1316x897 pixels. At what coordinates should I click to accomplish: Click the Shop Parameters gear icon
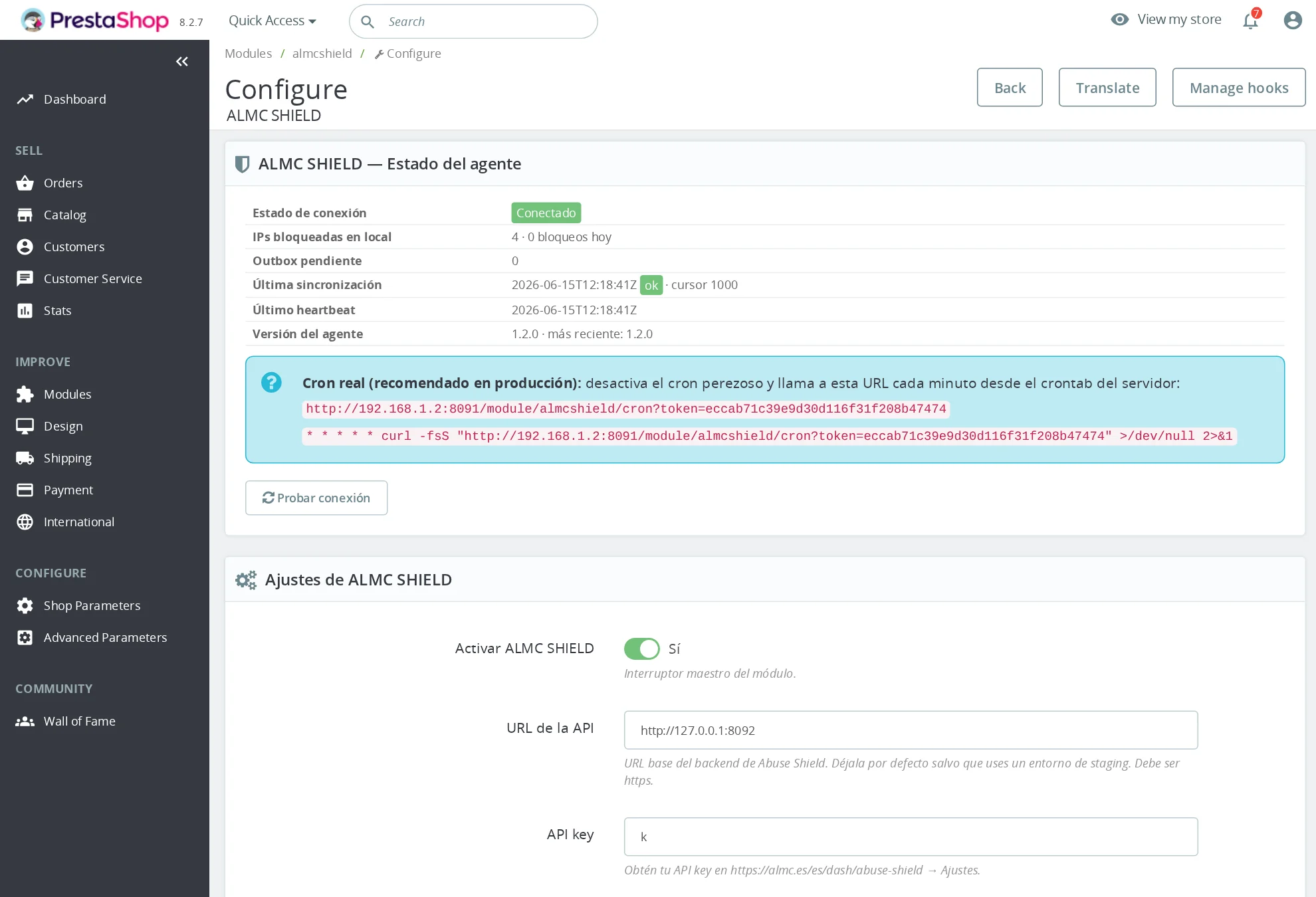[25, 606]
